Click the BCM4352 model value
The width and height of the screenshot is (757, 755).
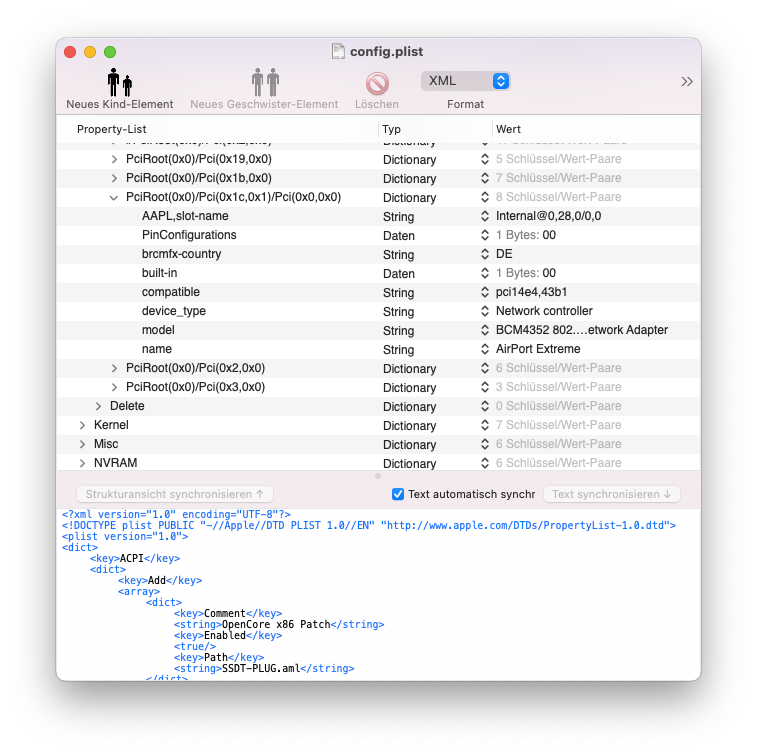coord(582,330)
